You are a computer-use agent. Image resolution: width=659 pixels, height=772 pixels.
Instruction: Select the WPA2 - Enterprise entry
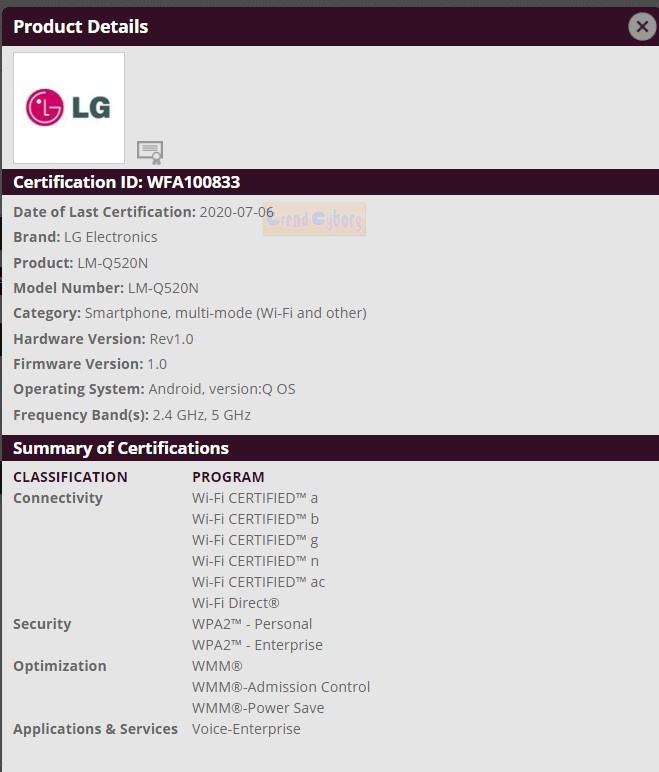point(257,645)
